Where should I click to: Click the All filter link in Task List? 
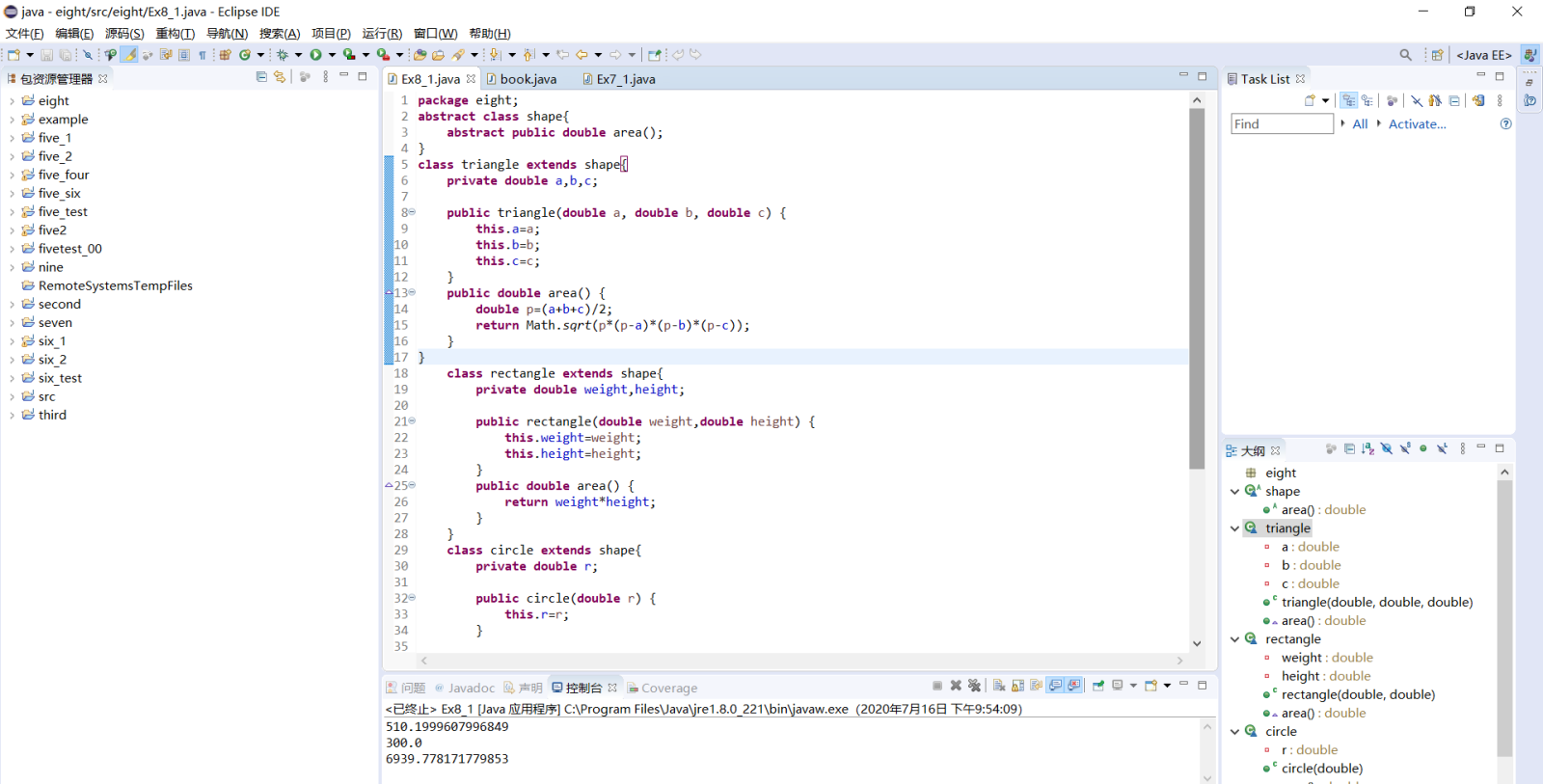[x=1360, y=124]
